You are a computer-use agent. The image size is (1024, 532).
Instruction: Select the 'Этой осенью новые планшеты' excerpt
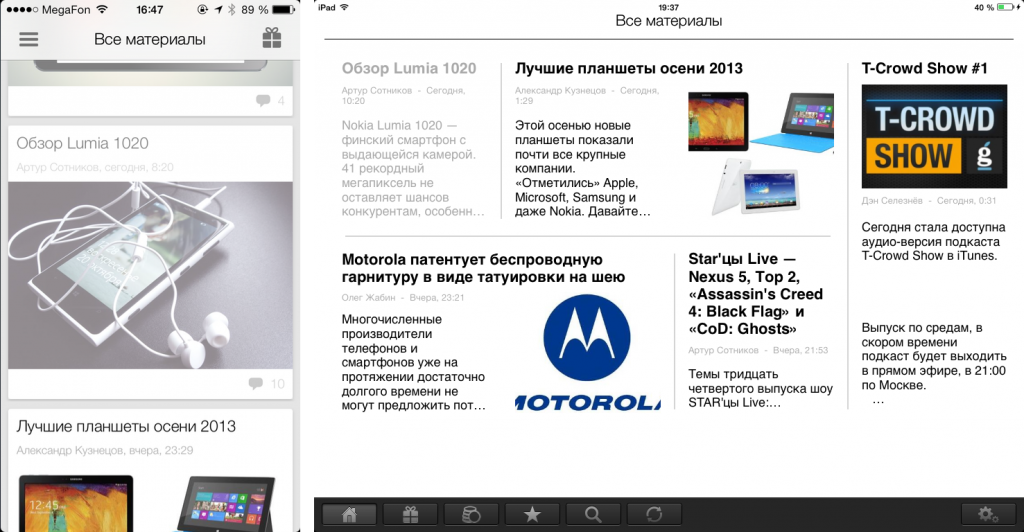(583, 168)
